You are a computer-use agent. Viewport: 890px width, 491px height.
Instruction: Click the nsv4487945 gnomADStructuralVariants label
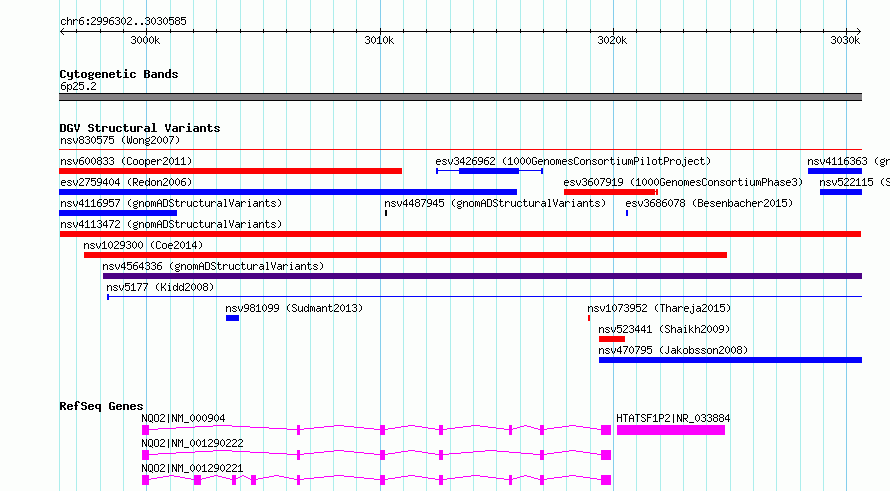click(495, 203)
